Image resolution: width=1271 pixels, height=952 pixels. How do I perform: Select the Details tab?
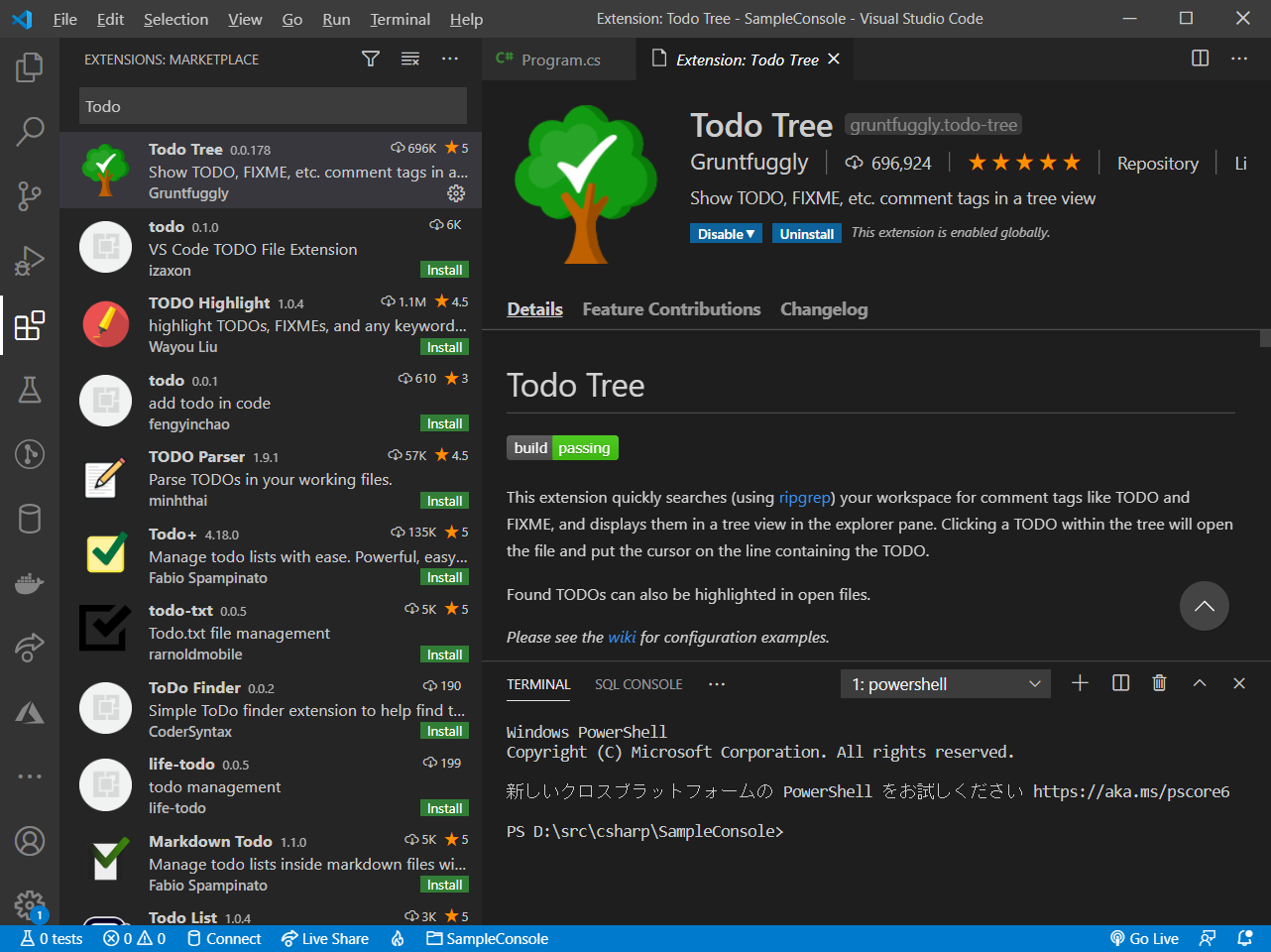point(534,309)
